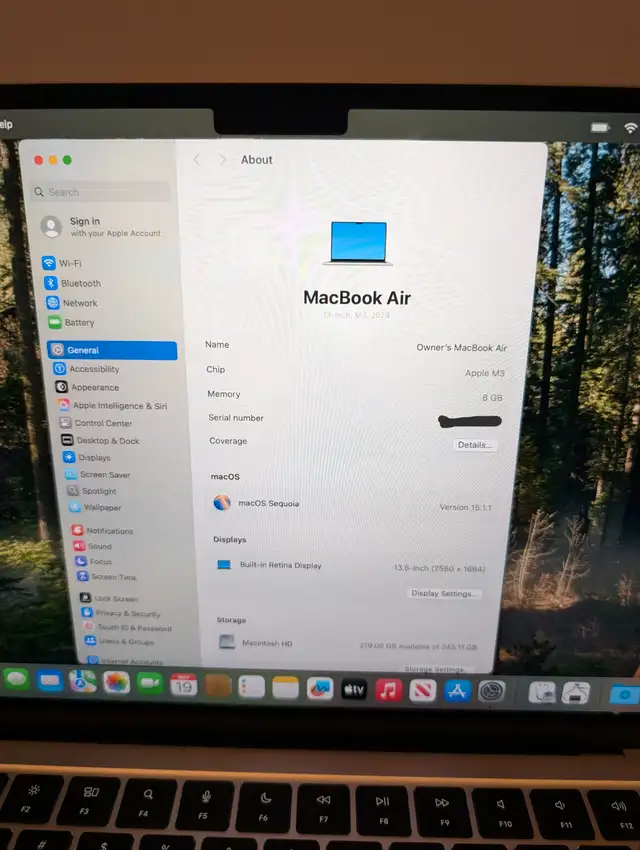This screenshot has width=640, height=850.
Task: Click the "8 GB" memory value
Action: (x=492, y=397)
